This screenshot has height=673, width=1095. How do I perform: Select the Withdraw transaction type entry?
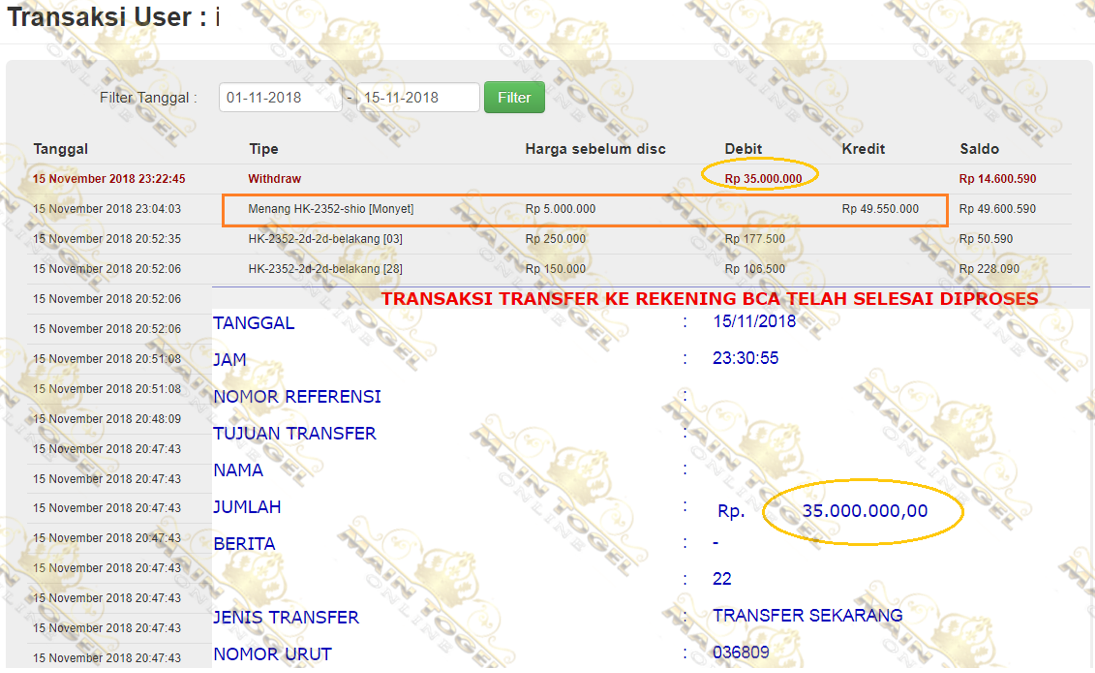pyautogui.click(x=275, y=179)
